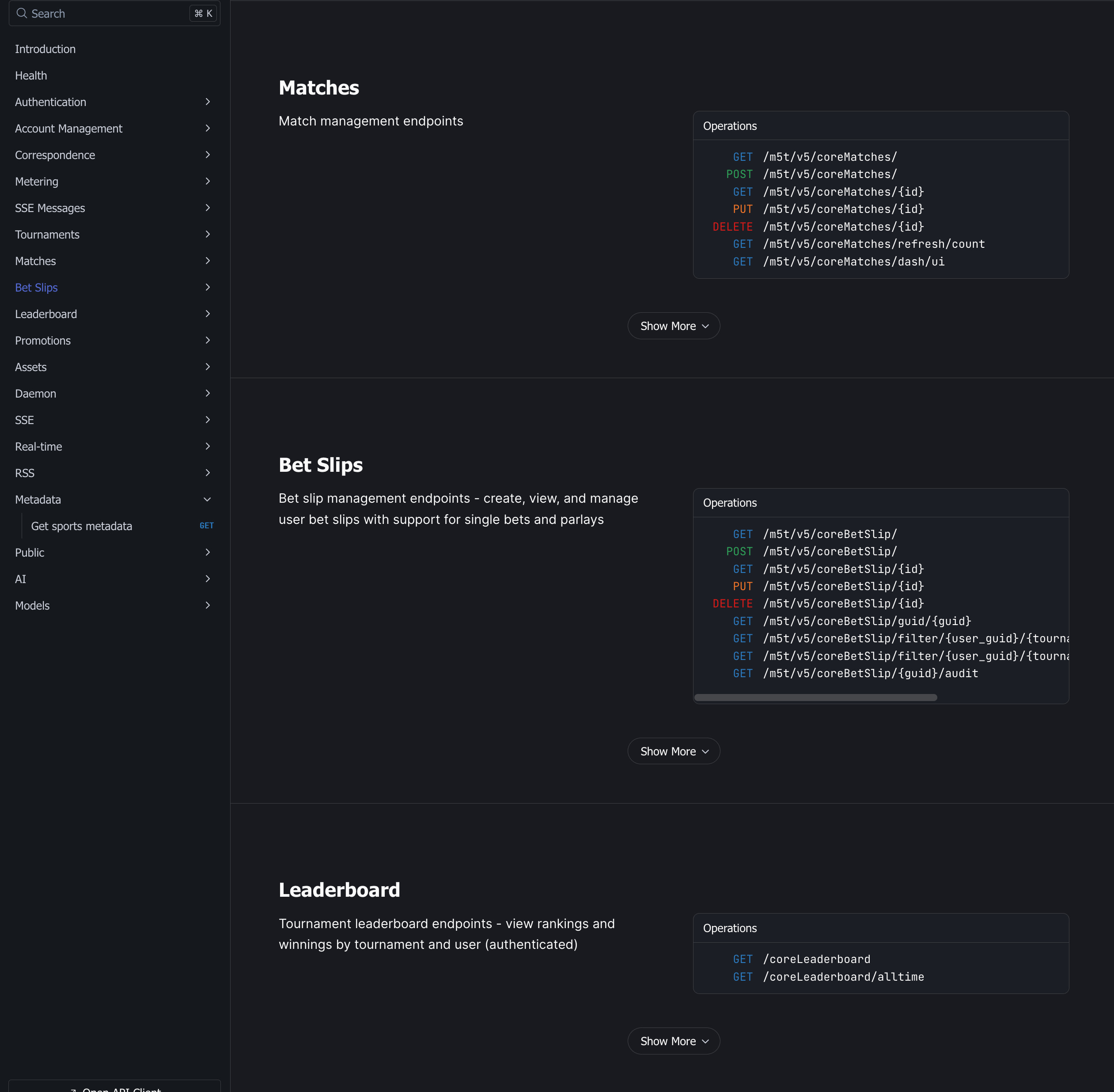
Task: Expand the Bet Slips sidebar chevron
Action: tap(208, 287)
